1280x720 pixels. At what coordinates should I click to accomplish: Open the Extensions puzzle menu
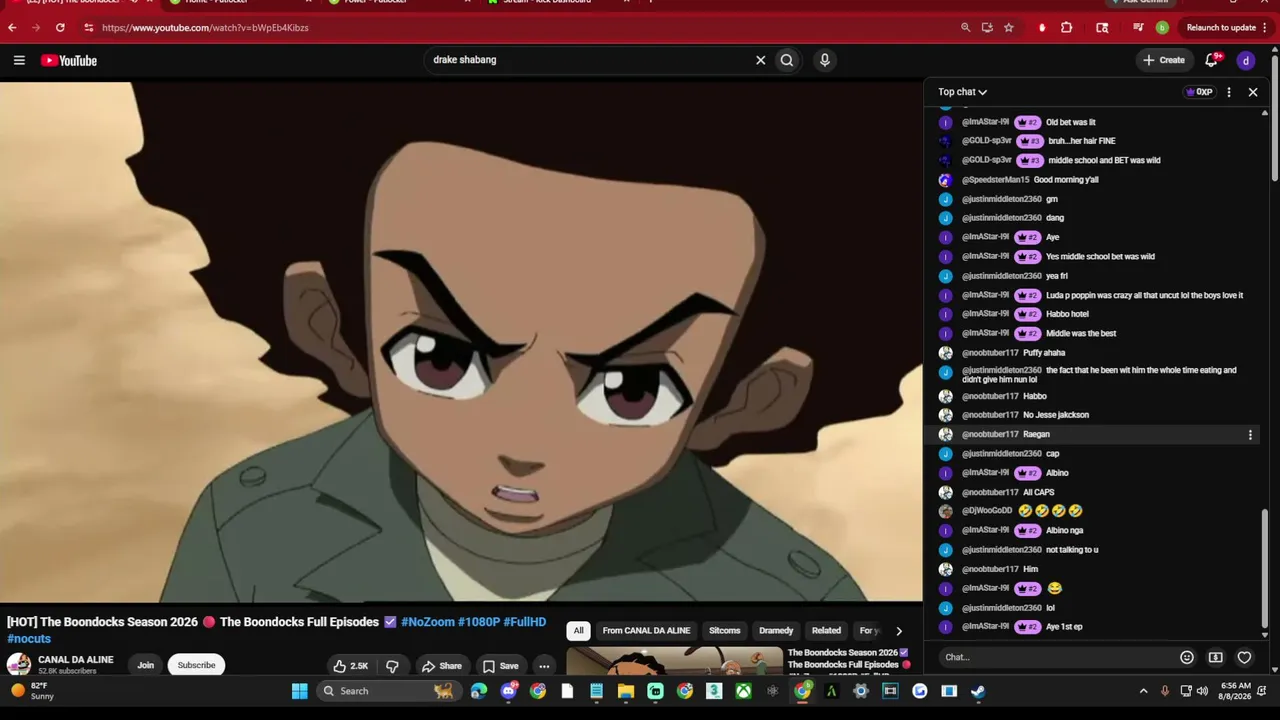coord(1067,28)
